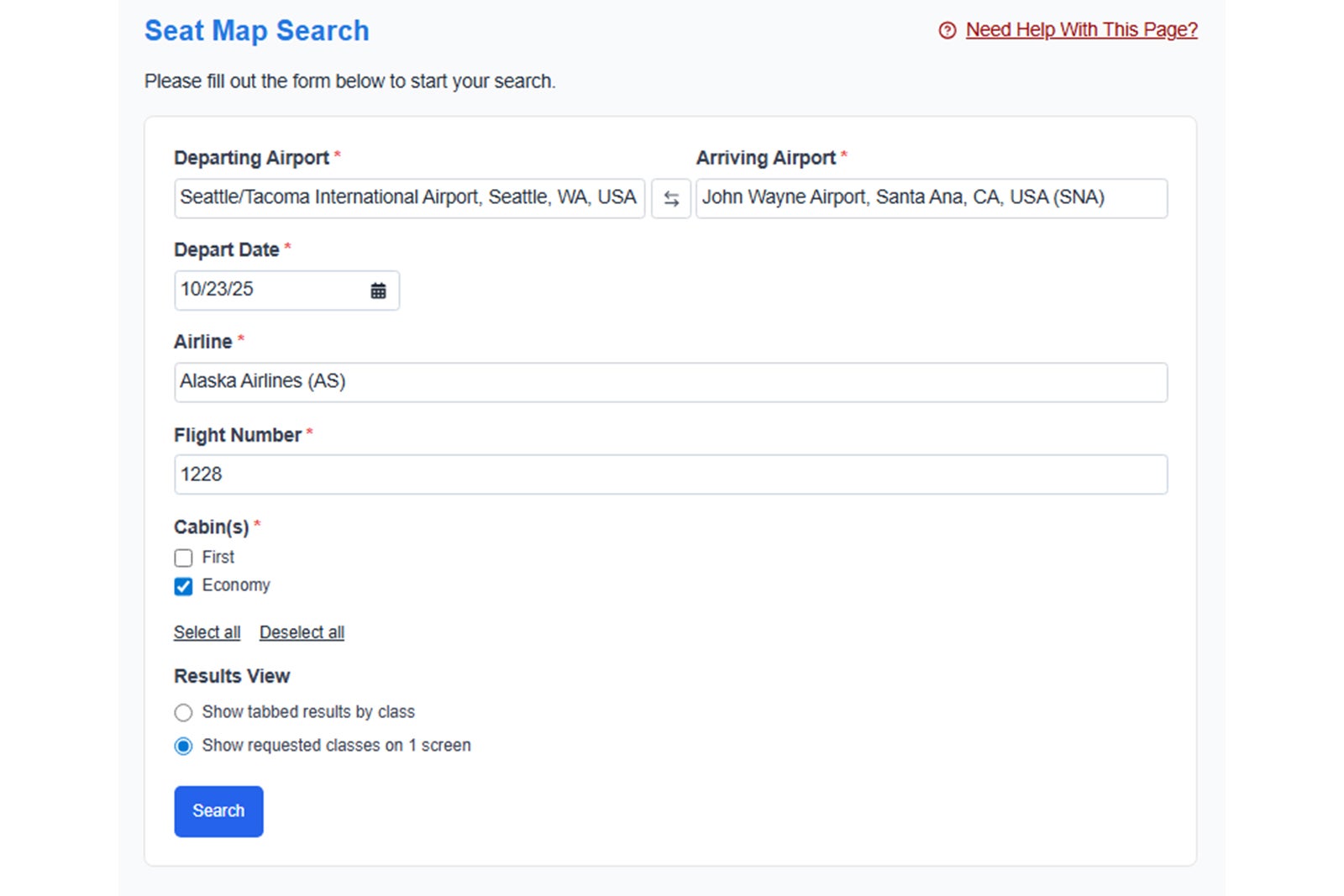
Task: Click the 'Depart Date' field label
Action: [226, 250]
